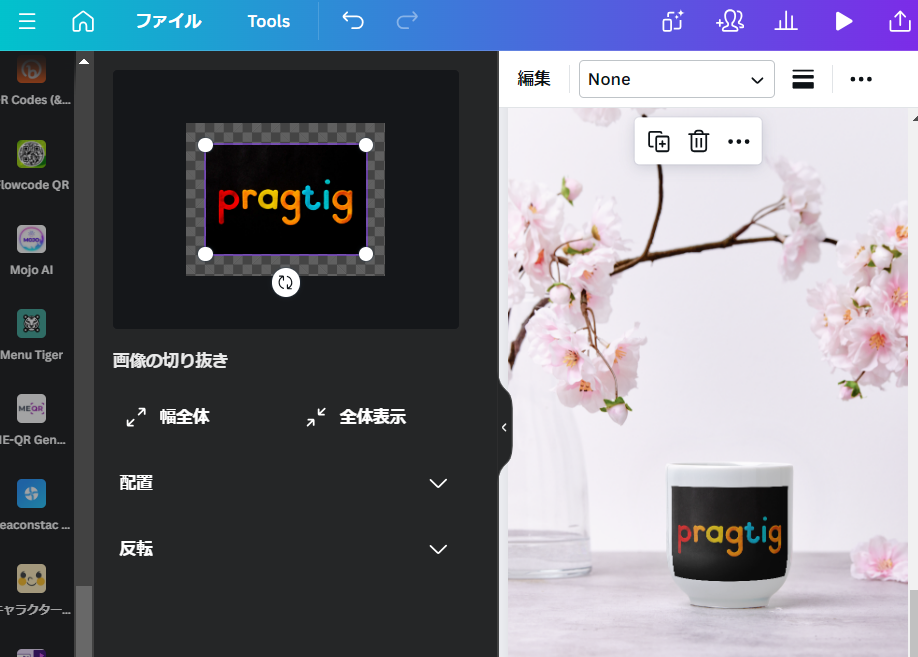
Task: Redo the last action
Action: pos(407,21)
